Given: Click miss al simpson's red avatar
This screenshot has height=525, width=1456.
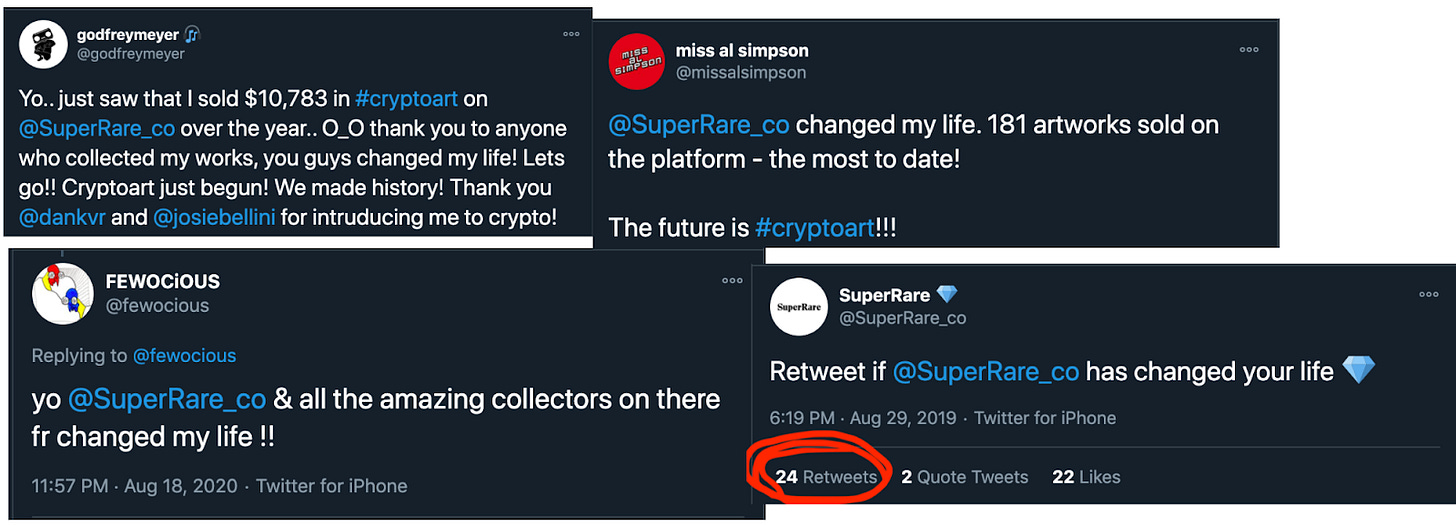Looking at the screenshot, I should [x=634, y=61].
